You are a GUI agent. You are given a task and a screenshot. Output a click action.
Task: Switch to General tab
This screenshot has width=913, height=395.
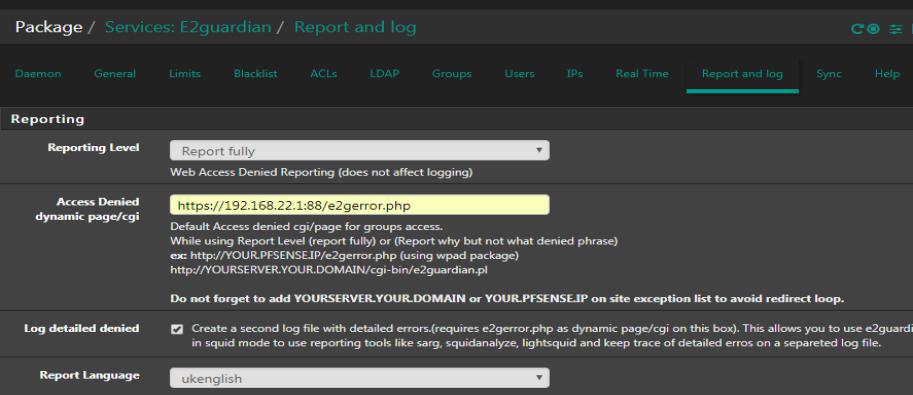tap(115, 74)
